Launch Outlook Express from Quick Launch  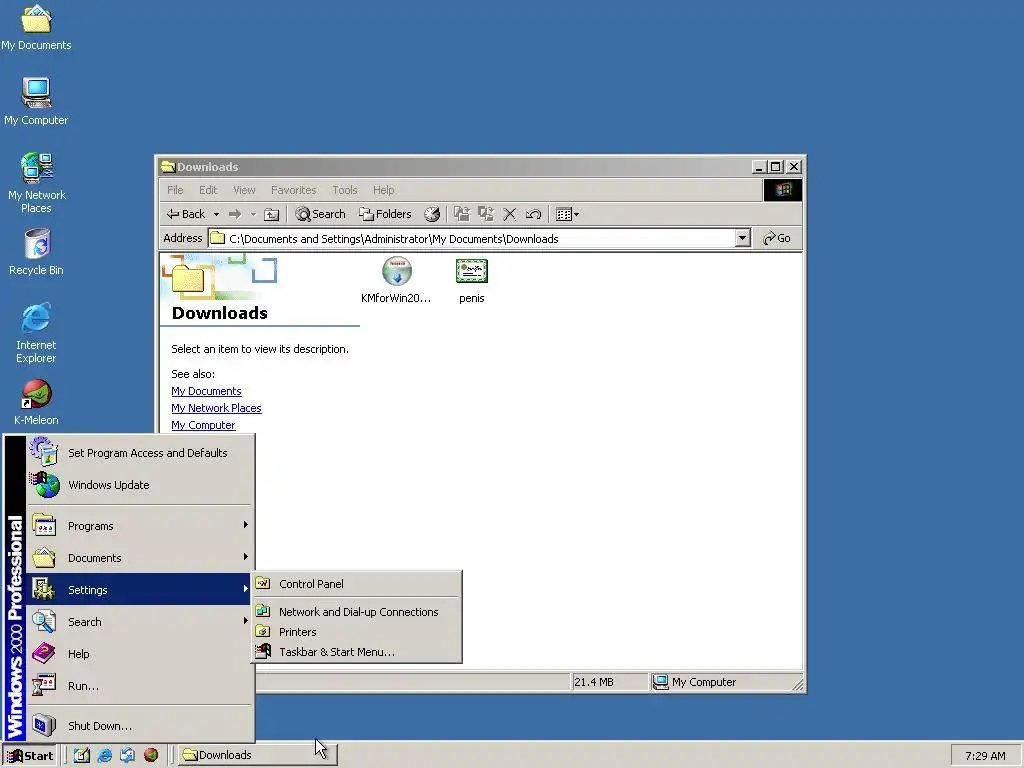tap(127, 755)
